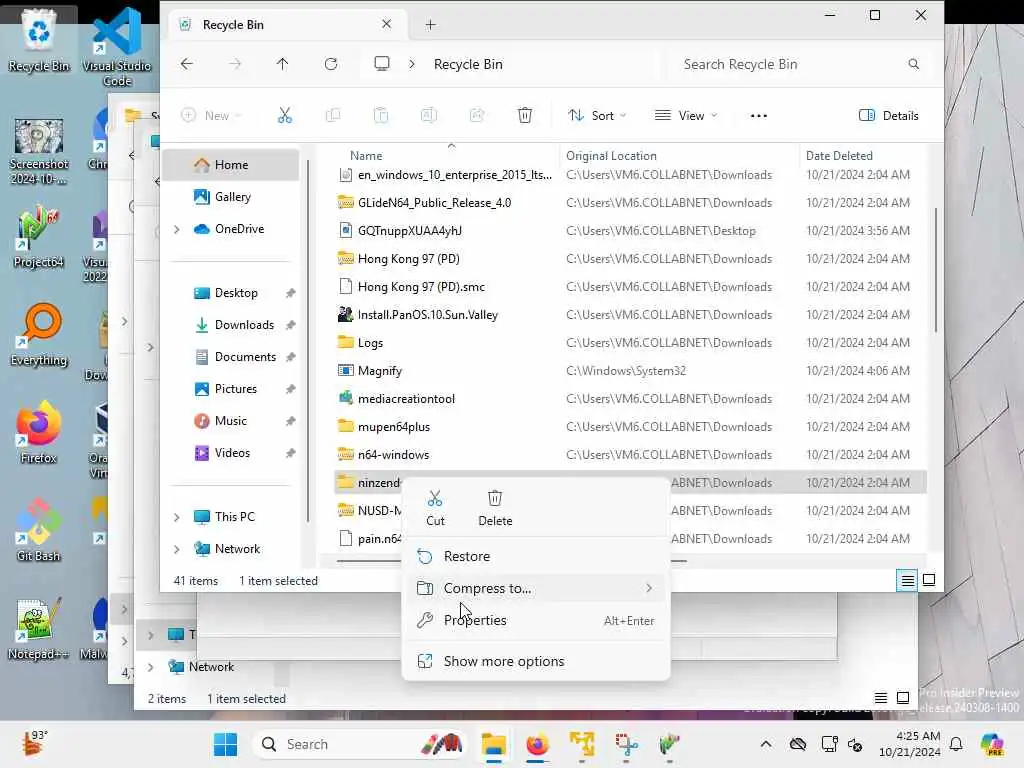Click the Cut icon in the context menu
The height and width of the screenshot is (768, 1024).
click(435, 499)
